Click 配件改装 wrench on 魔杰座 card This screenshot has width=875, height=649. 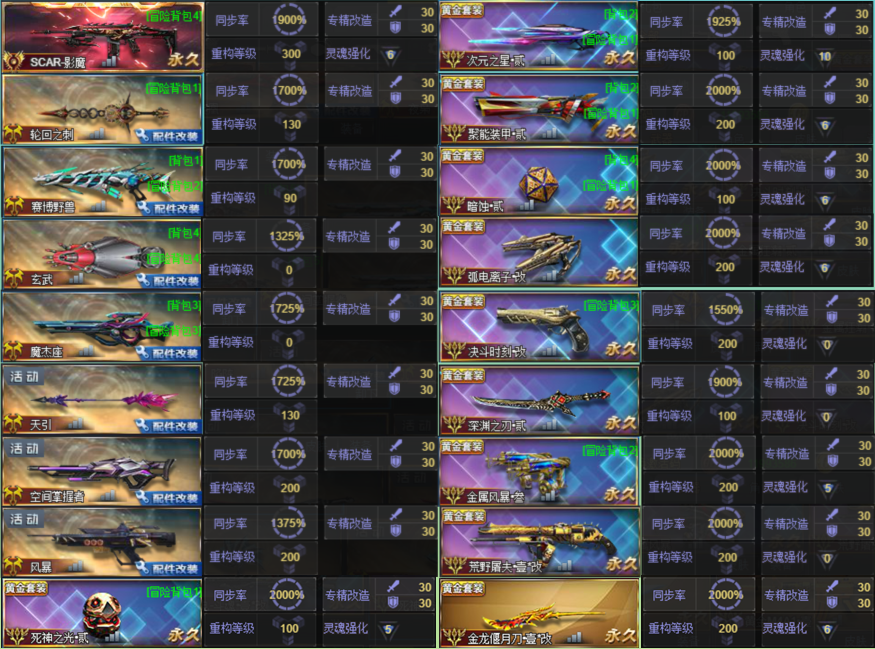(x=169, y=353)
